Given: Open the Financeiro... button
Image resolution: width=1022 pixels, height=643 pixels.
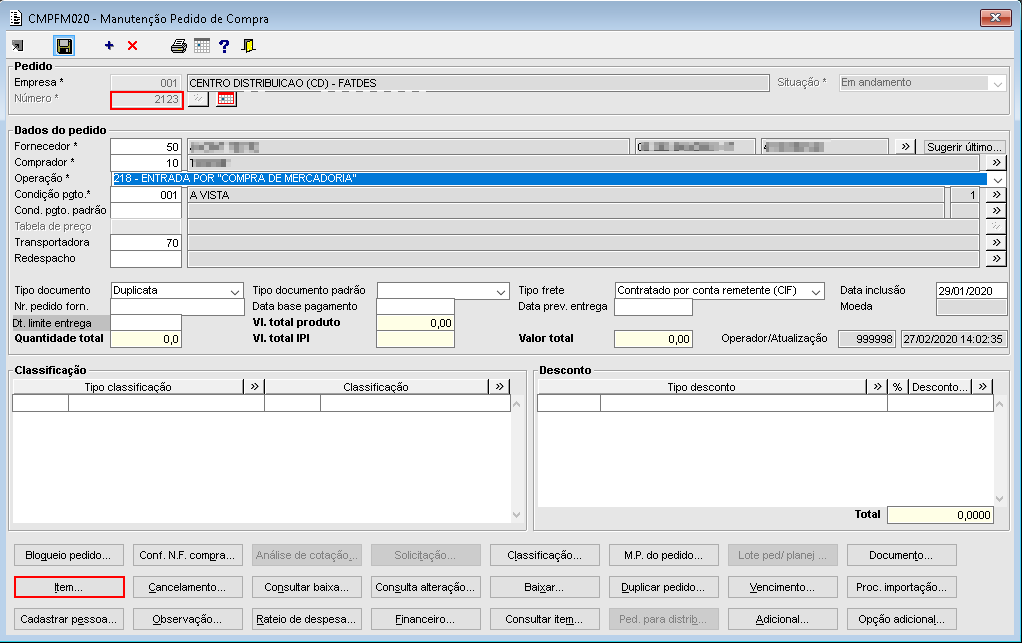Looking at the screenshot, I should pos(426,619).
